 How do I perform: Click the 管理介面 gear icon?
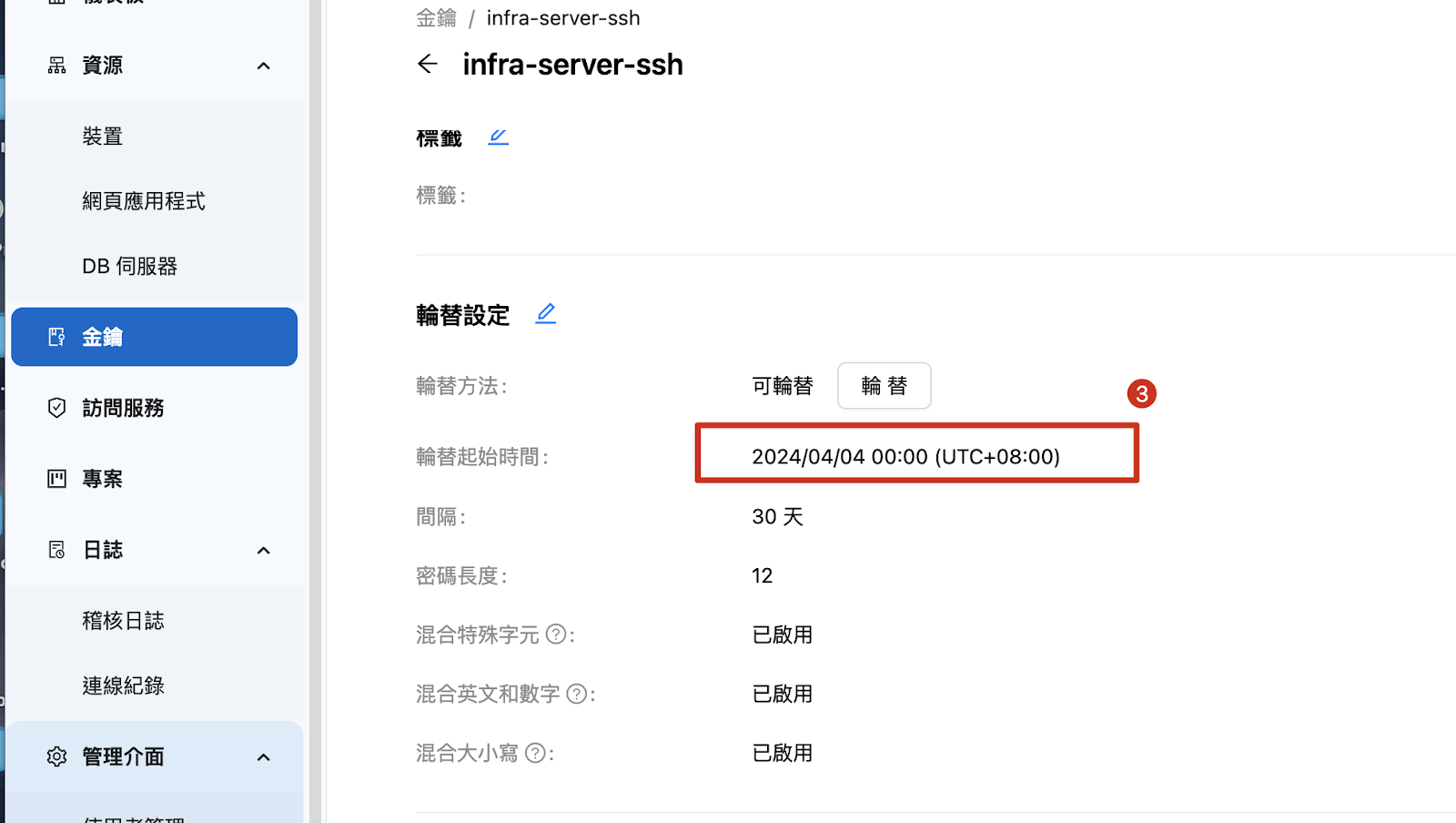pyautogui.click(x=56, y=757)
